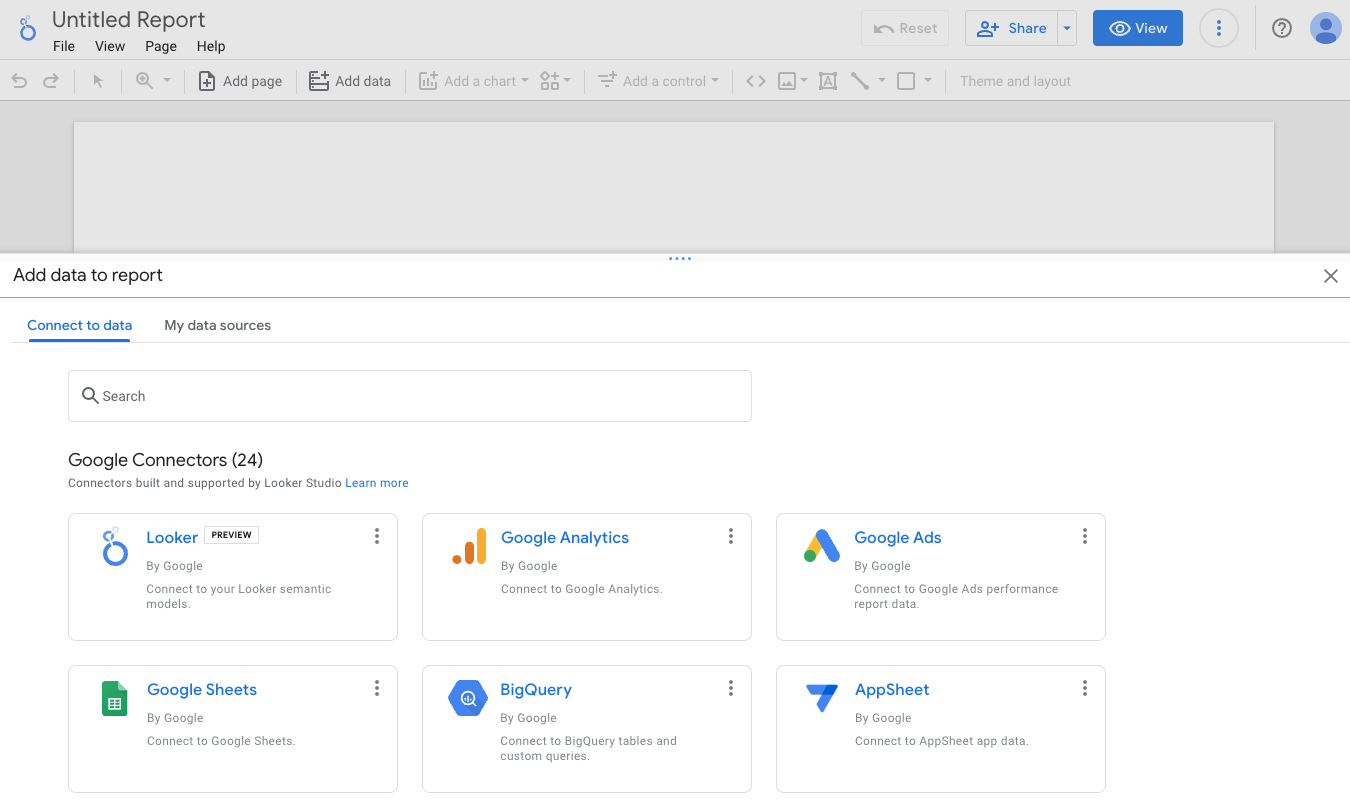Click the Google Analytics bar logo
The height and width of the screenshot is (803, 1350).
click(x=469, y=546)
